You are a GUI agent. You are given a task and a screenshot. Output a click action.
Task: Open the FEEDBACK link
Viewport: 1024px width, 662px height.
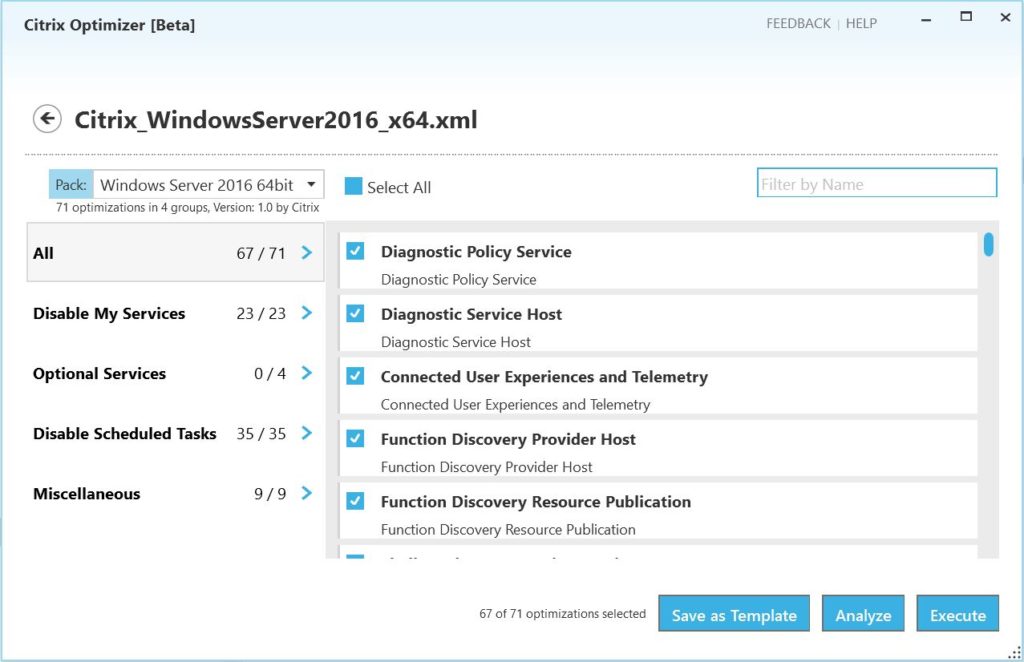pyautogui.click(x=798, y=24)
